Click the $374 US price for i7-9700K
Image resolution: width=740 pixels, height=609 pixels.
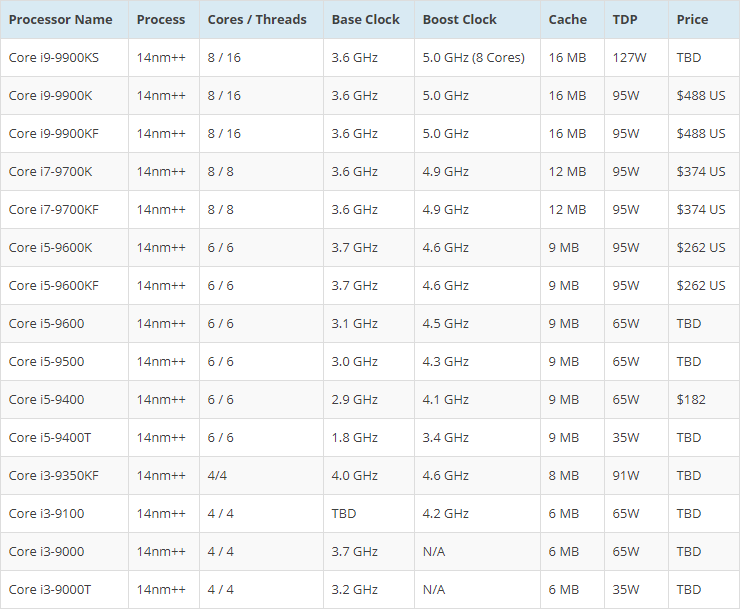(x=701, y=171)
